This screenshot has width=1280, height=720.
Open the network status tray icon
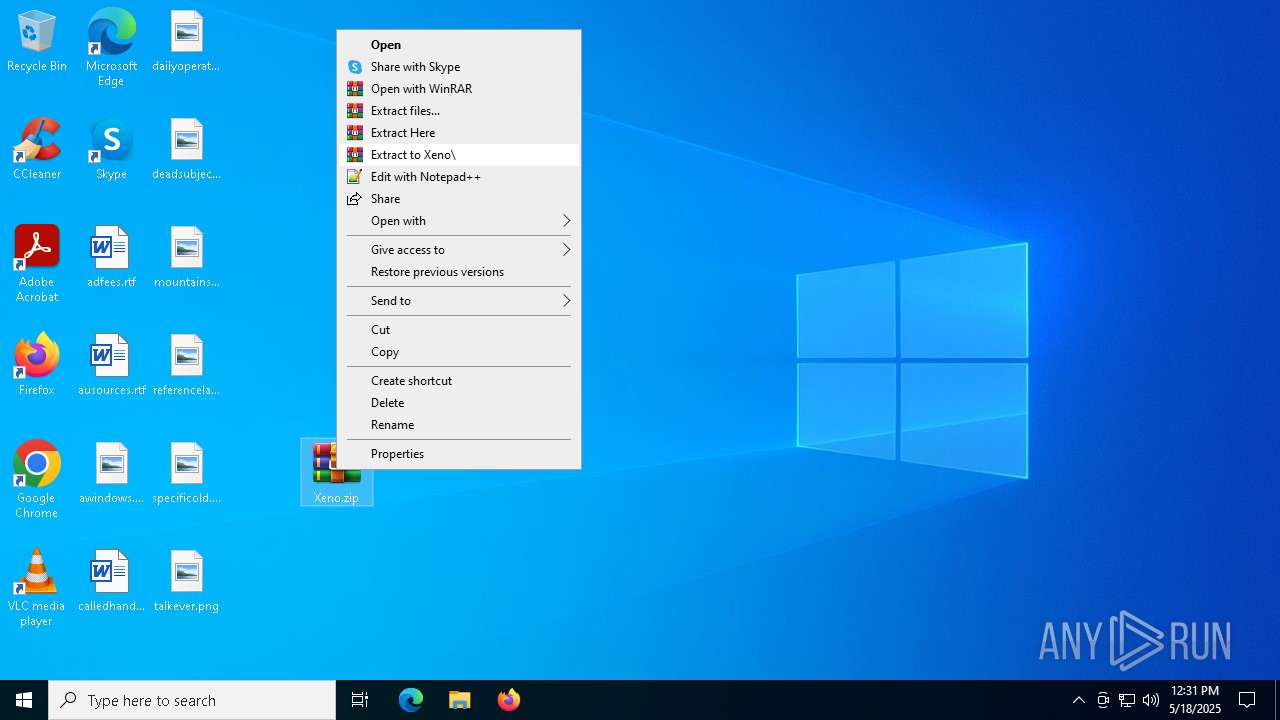point(1127,700)
